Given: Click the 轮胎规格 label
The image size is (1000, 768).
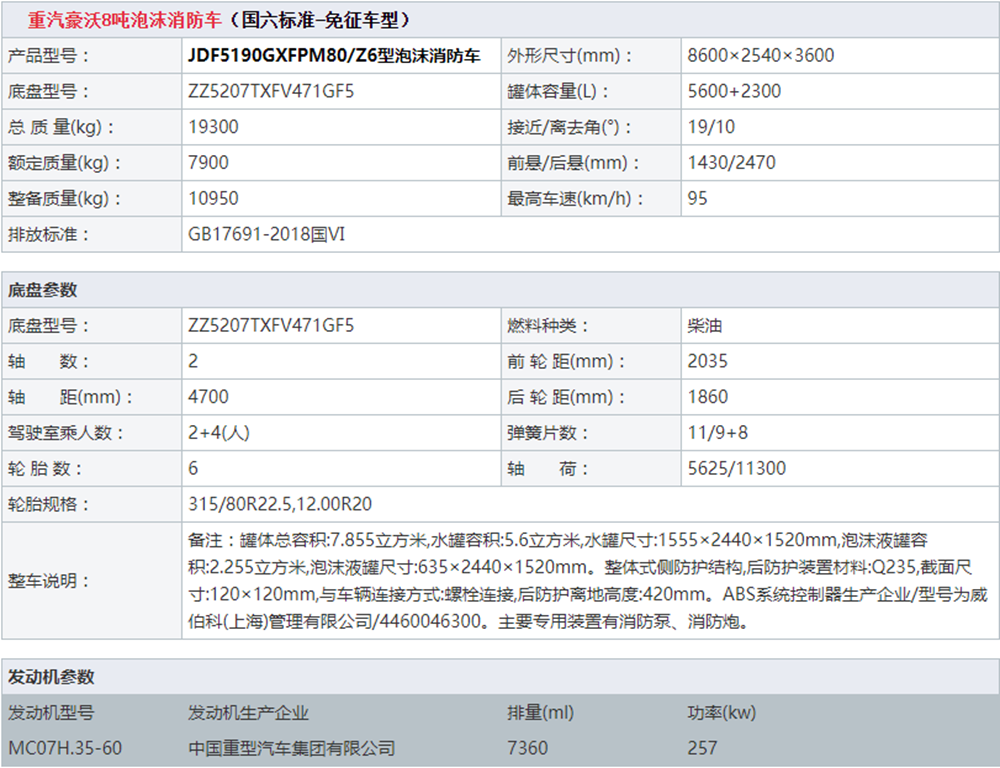Looking at the screenshot, I should [48, 505].
